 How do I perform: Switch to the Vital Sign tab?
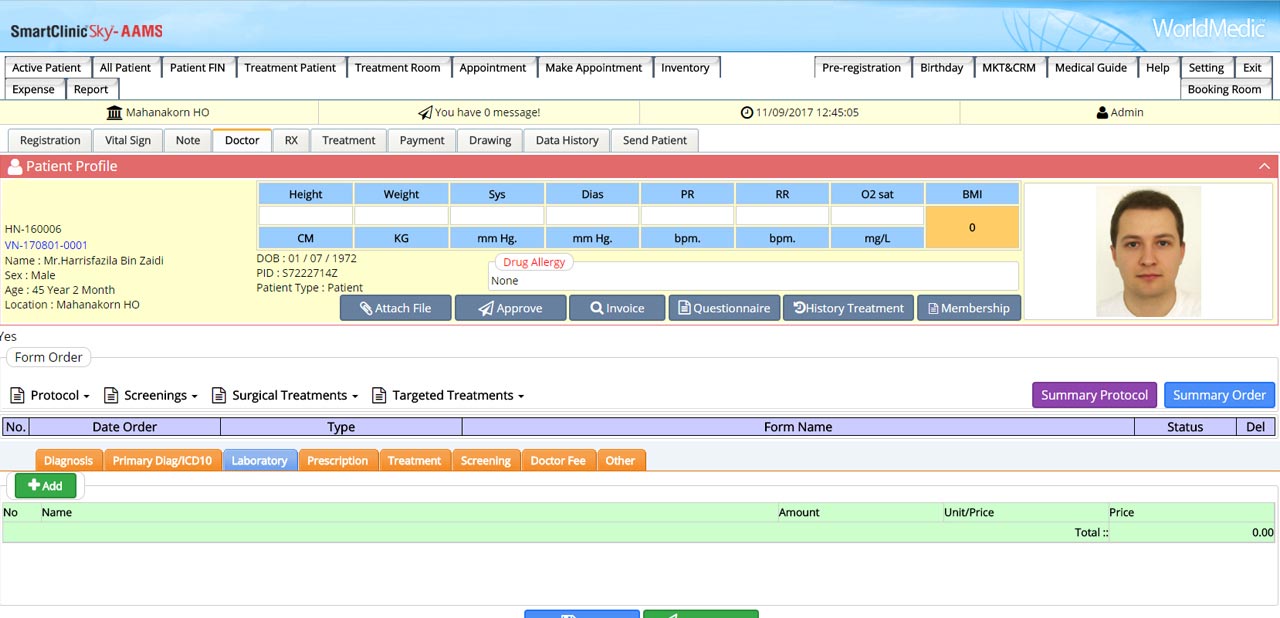128,140
